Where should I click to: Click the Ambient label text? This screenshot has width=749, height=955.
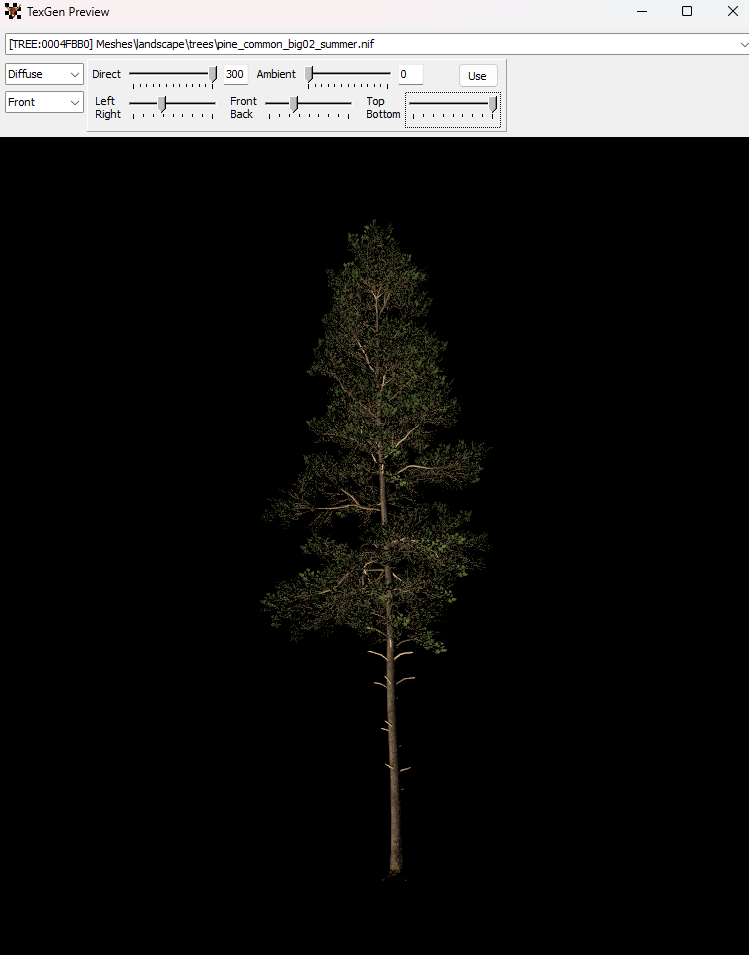tap(276, 75)
